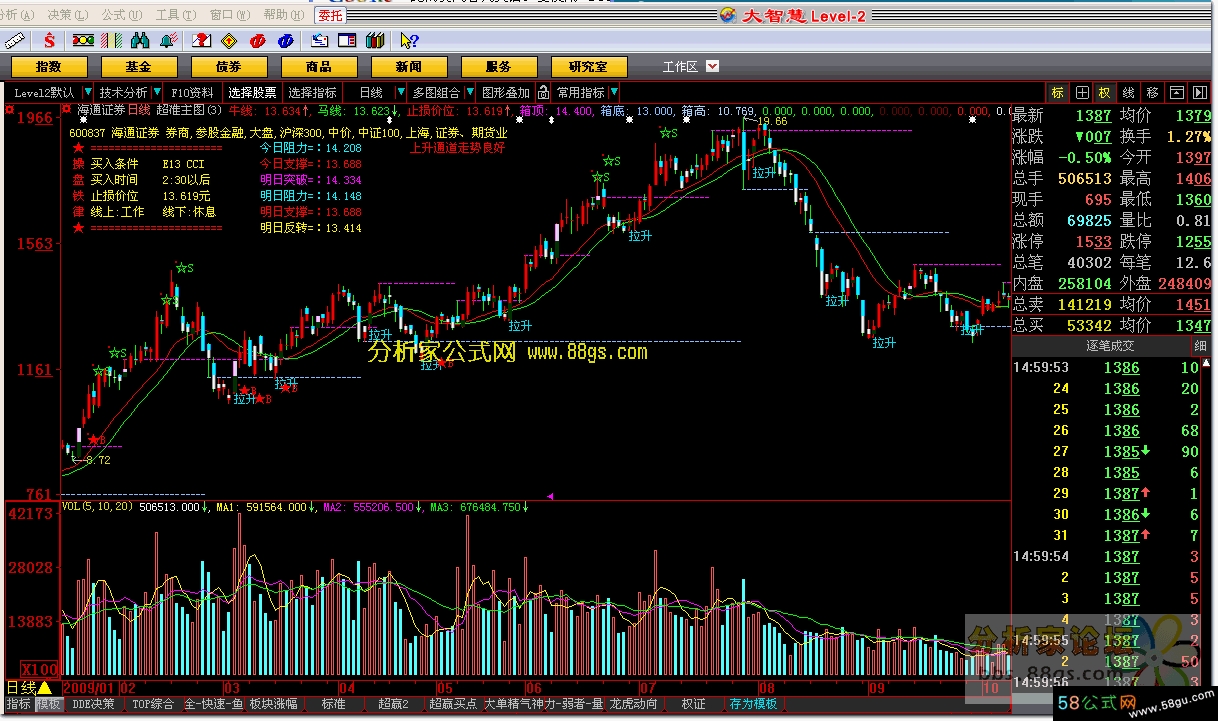1218x721 pixels.
Task: Click the context help arrow icon
Action: click(408, 41)
